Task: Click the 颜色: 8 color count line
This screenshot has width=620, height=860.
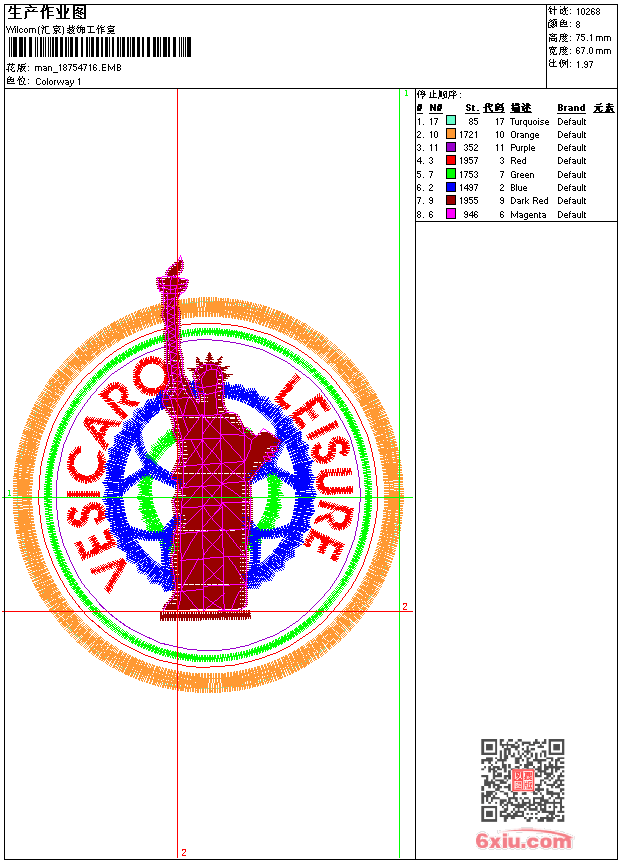Action: click(564, 24)
